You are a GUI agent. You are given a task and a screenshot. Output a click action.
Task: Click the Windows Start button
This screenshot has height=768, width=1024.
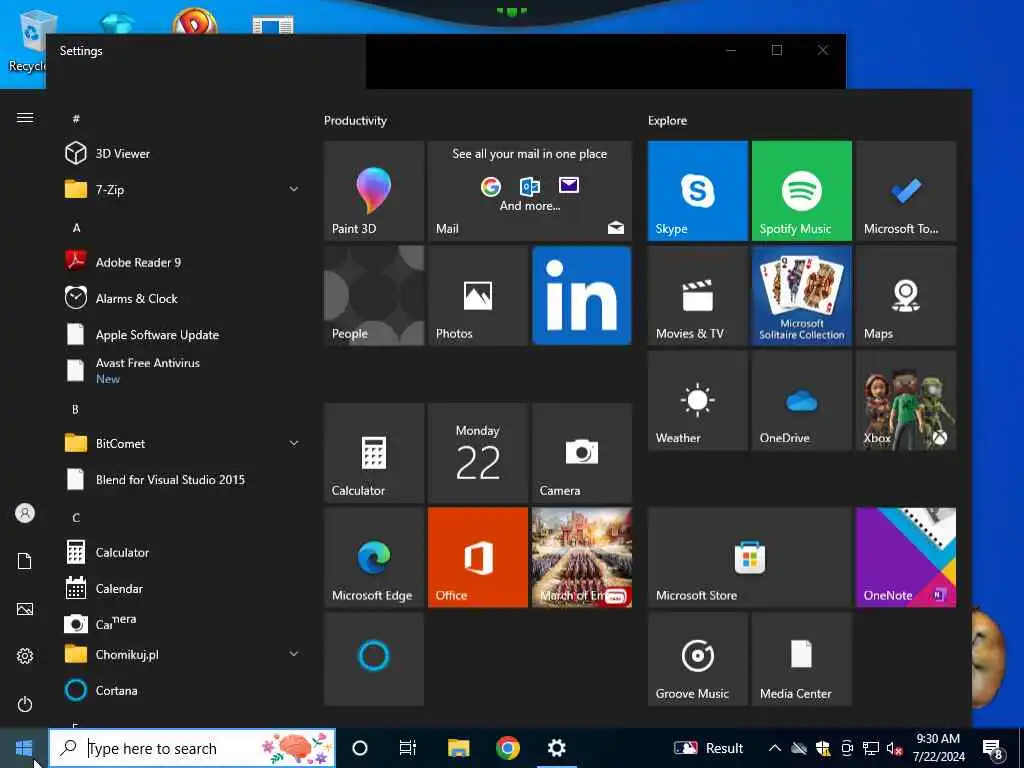pyautogui.click(x=24, y=748)
